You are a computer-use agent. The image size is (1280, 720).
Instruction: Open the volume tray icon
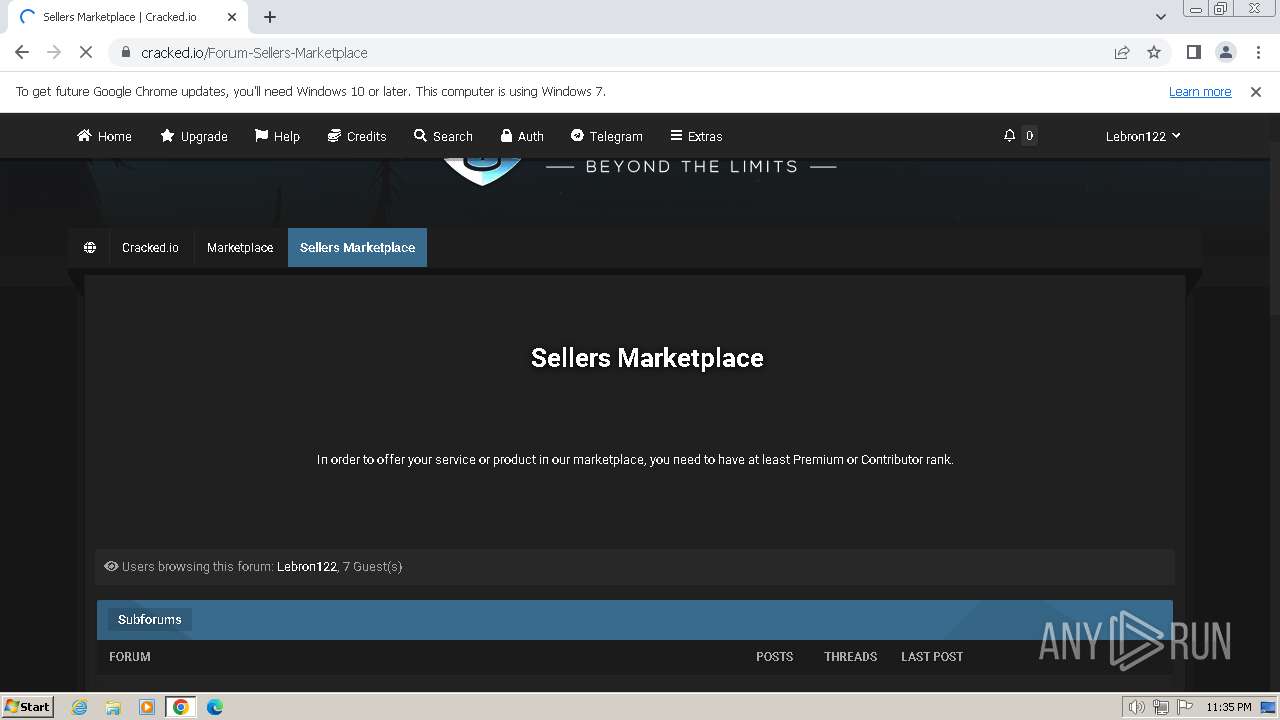point(1136,707)
